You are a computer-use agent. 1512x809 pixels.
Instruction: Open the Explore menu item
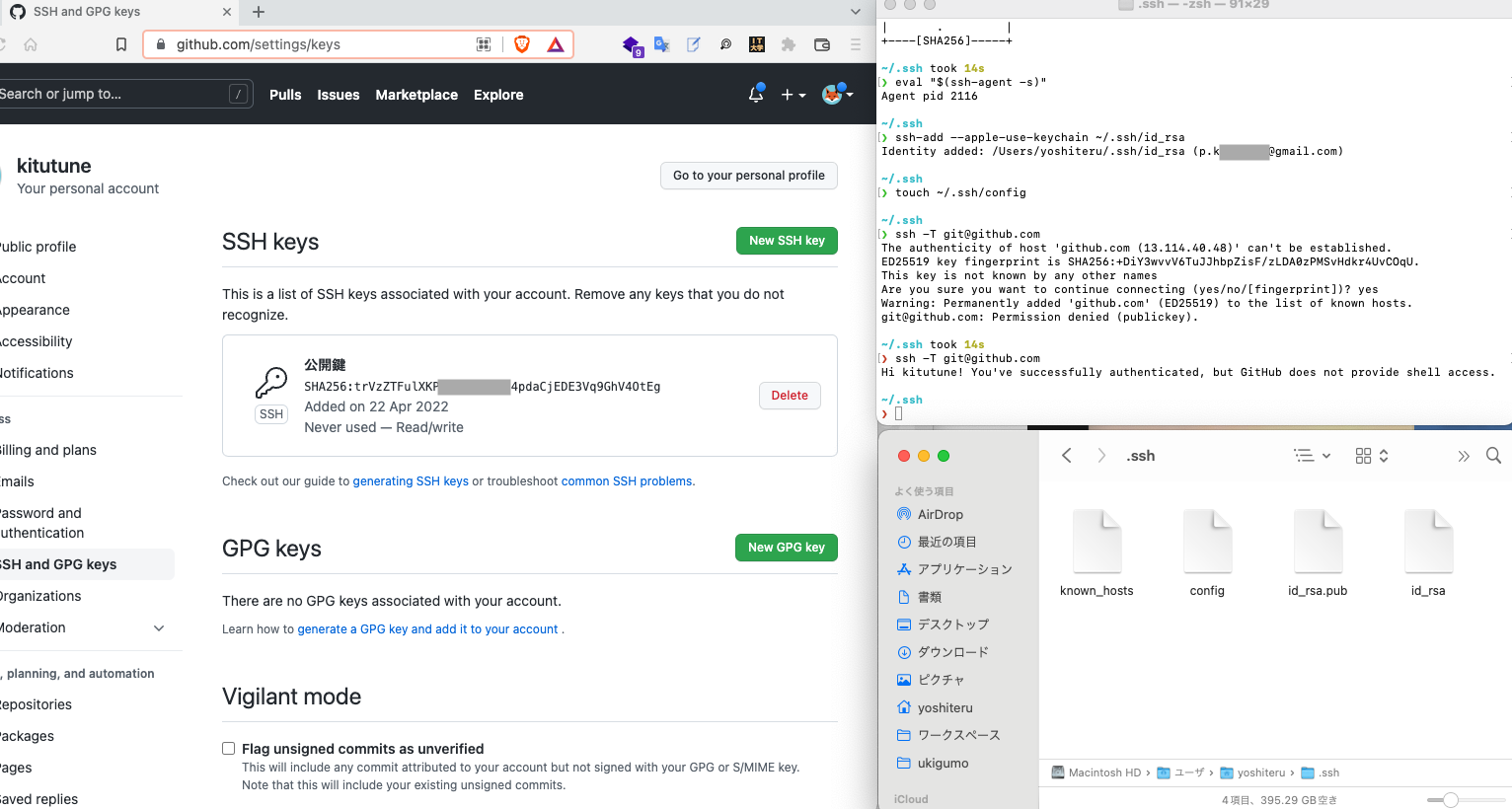[498, 95]
